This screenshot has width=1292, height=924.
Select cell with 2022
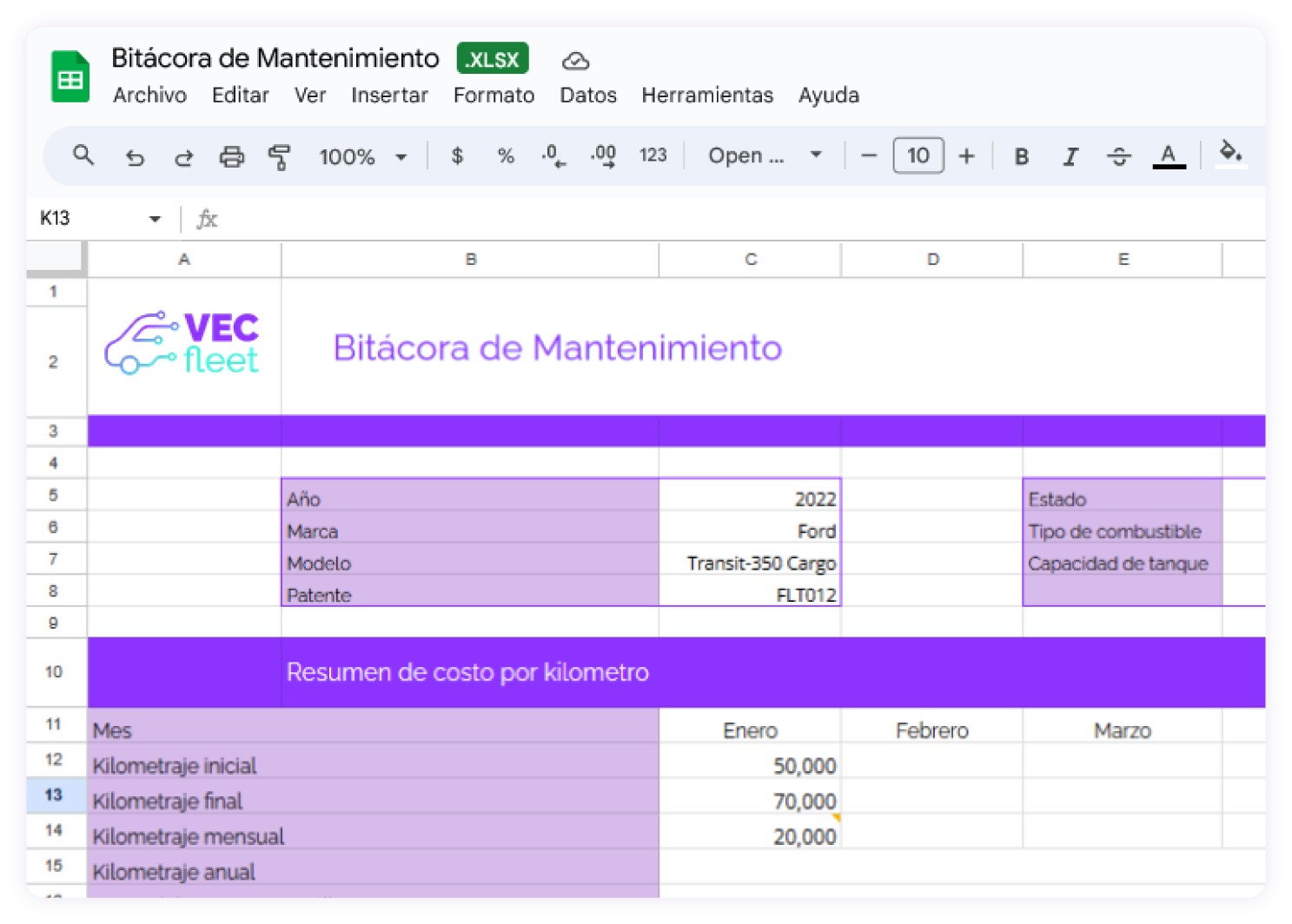(x=750, y=495)
